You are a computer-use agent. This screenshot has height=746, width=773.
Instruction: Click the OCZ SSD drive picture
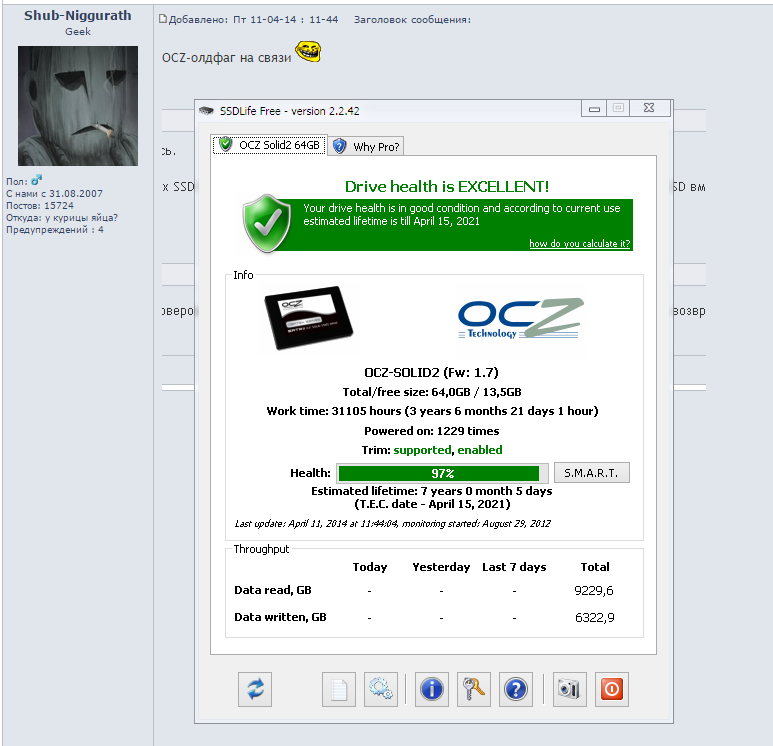[x=309, y=317]
